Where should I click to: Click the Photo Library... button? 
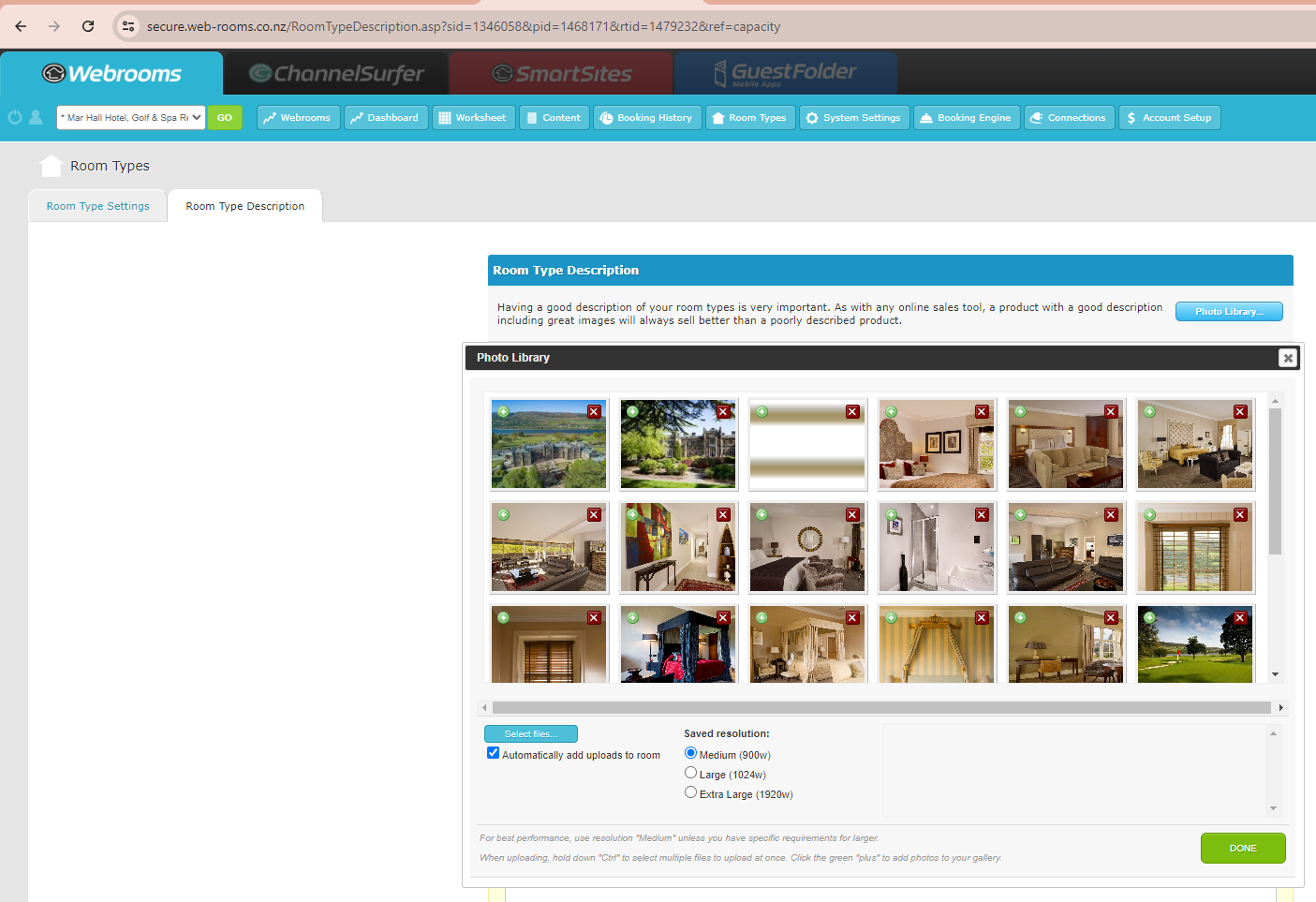tap(1229, 312)
